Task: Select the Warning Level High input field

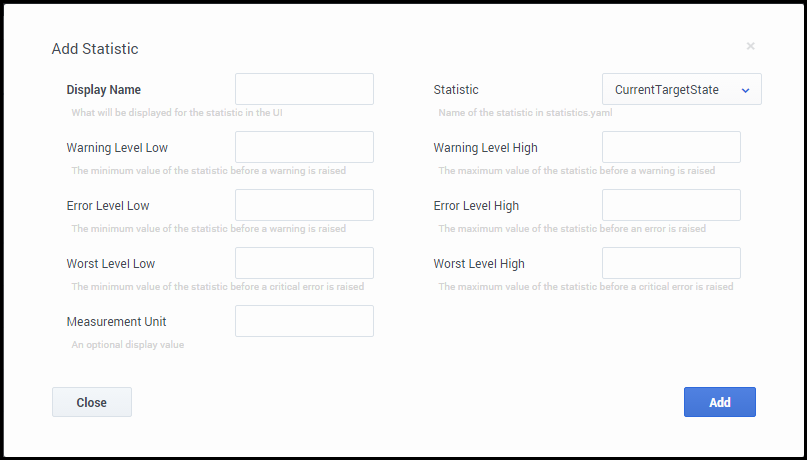Action: tap(671, 147)
